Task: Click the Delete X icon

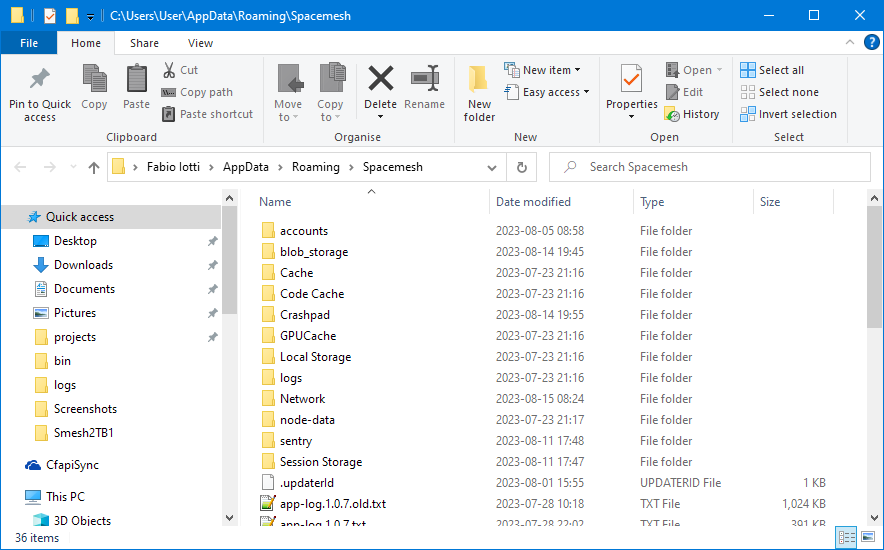Action: click(x=381, y=79)
